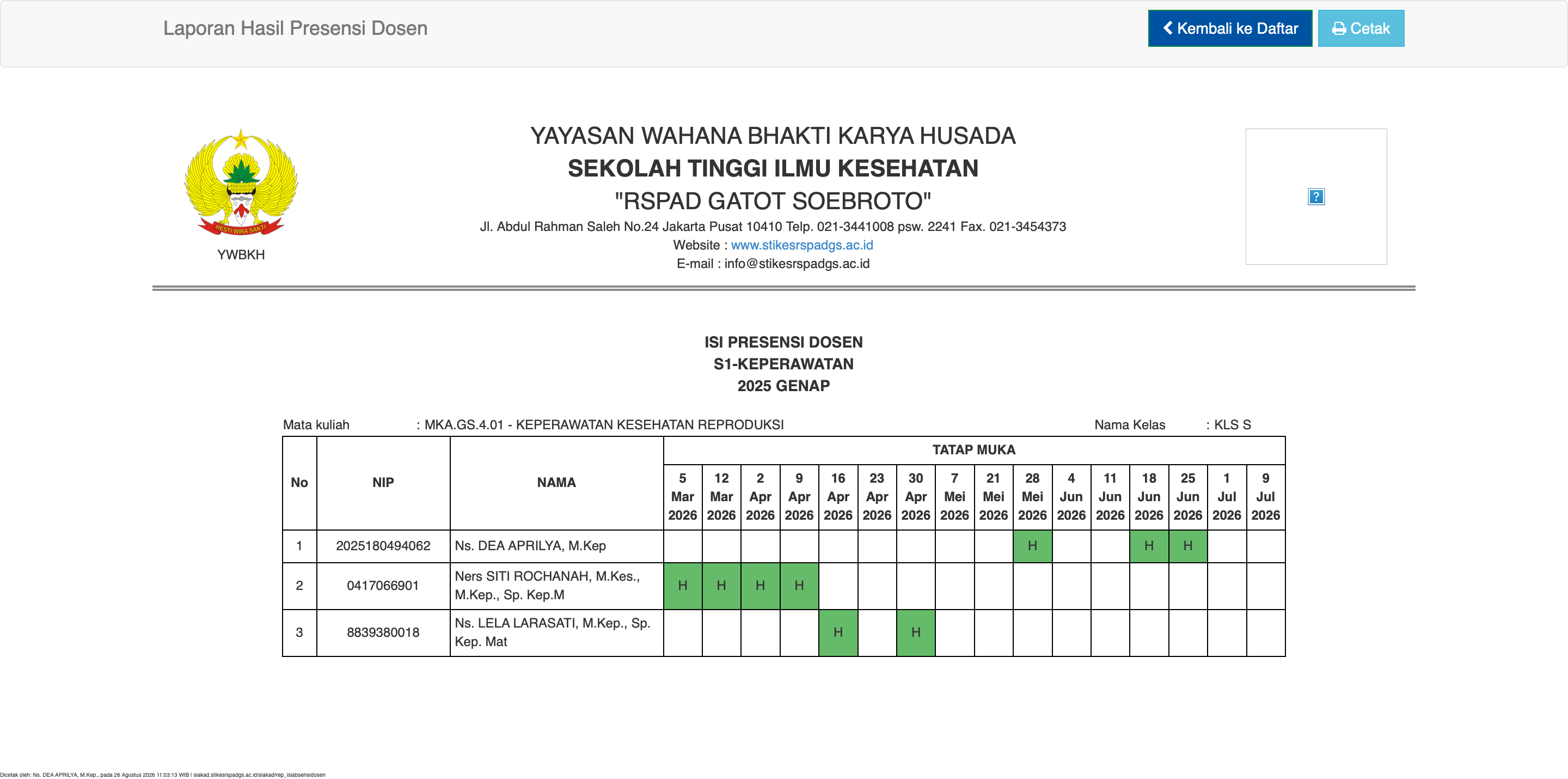Click the Kembali ke Daftar button
Viewport: 1568px width, 779px height.
[1229, 28]
